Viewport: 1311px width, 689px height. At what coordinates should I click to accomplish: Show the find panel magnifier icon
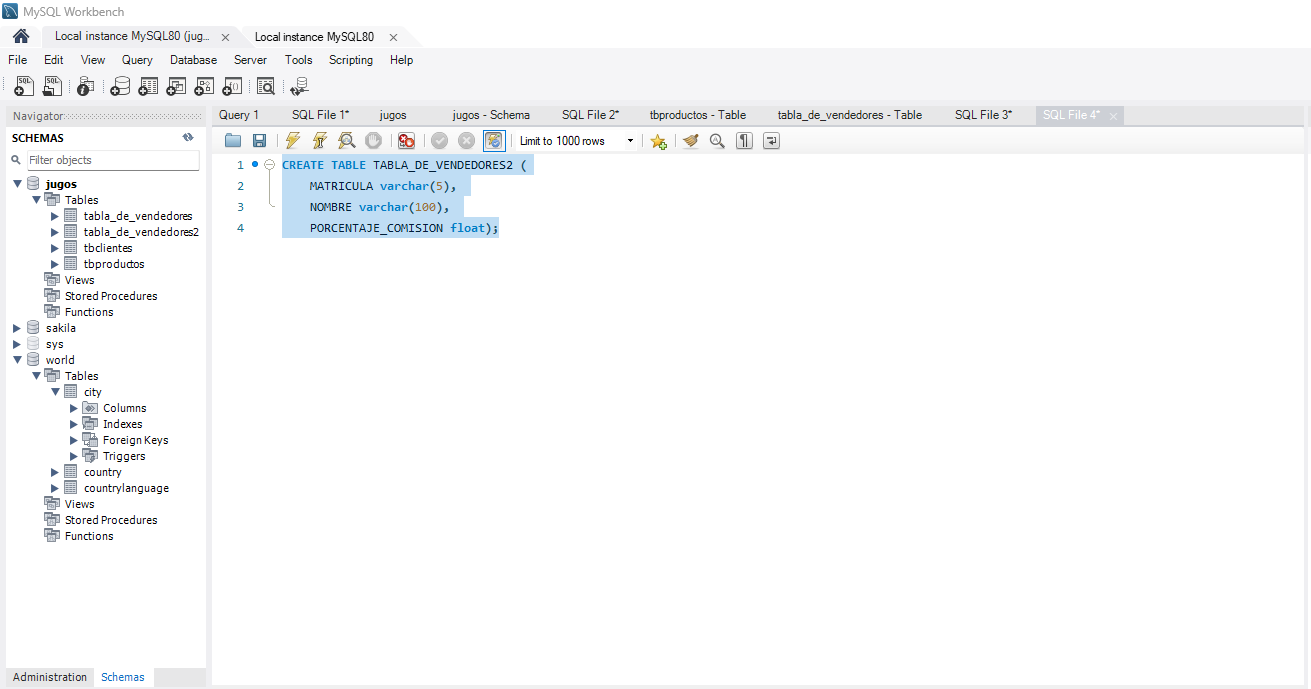[717, 141]
